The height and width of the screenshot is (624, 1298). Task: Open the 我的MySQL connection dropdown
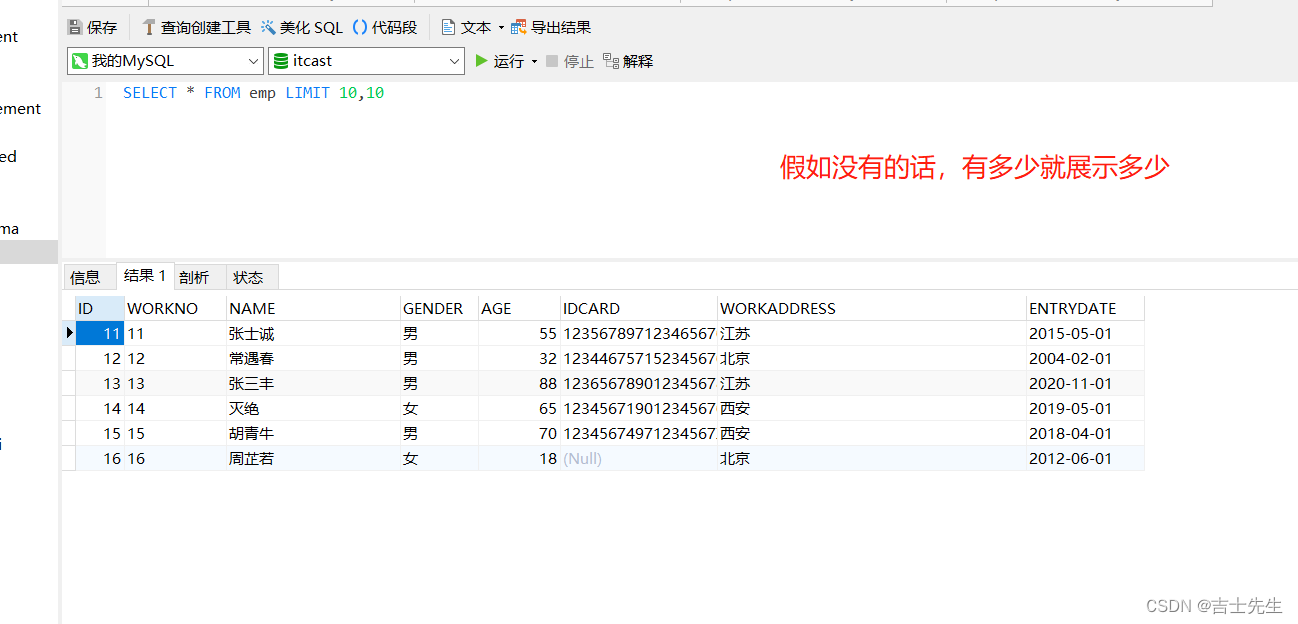[166, 61]
